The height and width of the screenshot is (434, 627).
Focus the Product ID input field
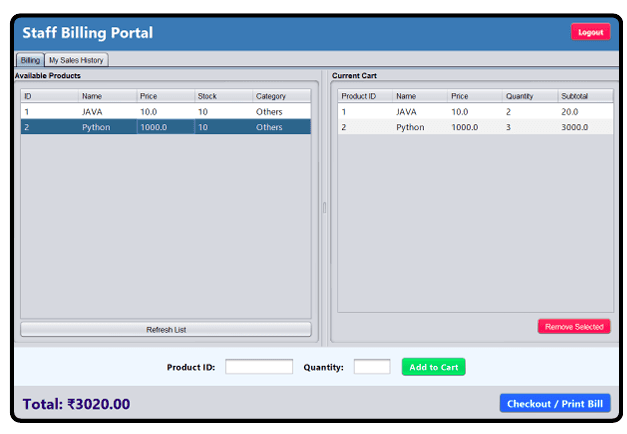coord(259,367)
